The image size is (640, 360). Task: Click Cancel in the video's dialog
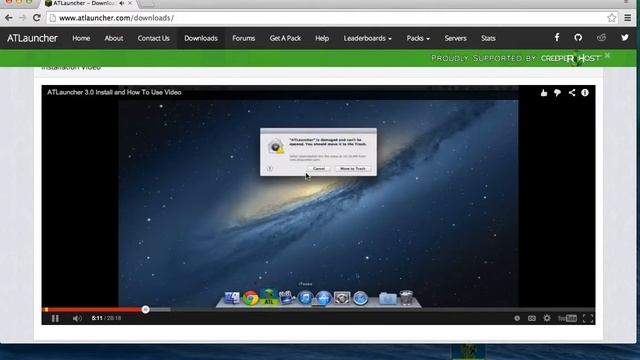click(x=318, y=169)
